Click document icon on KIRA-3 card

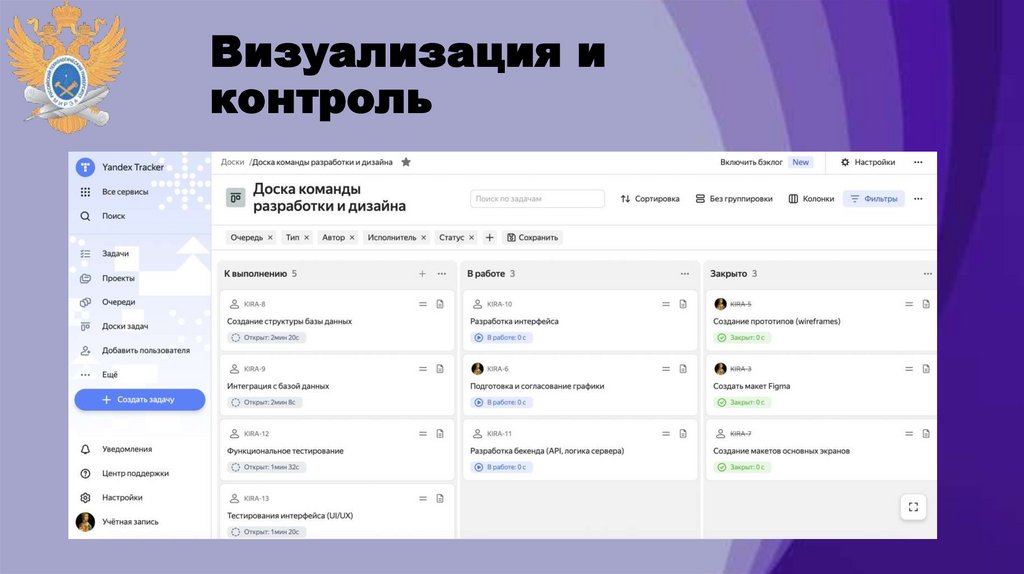[926, 369]
